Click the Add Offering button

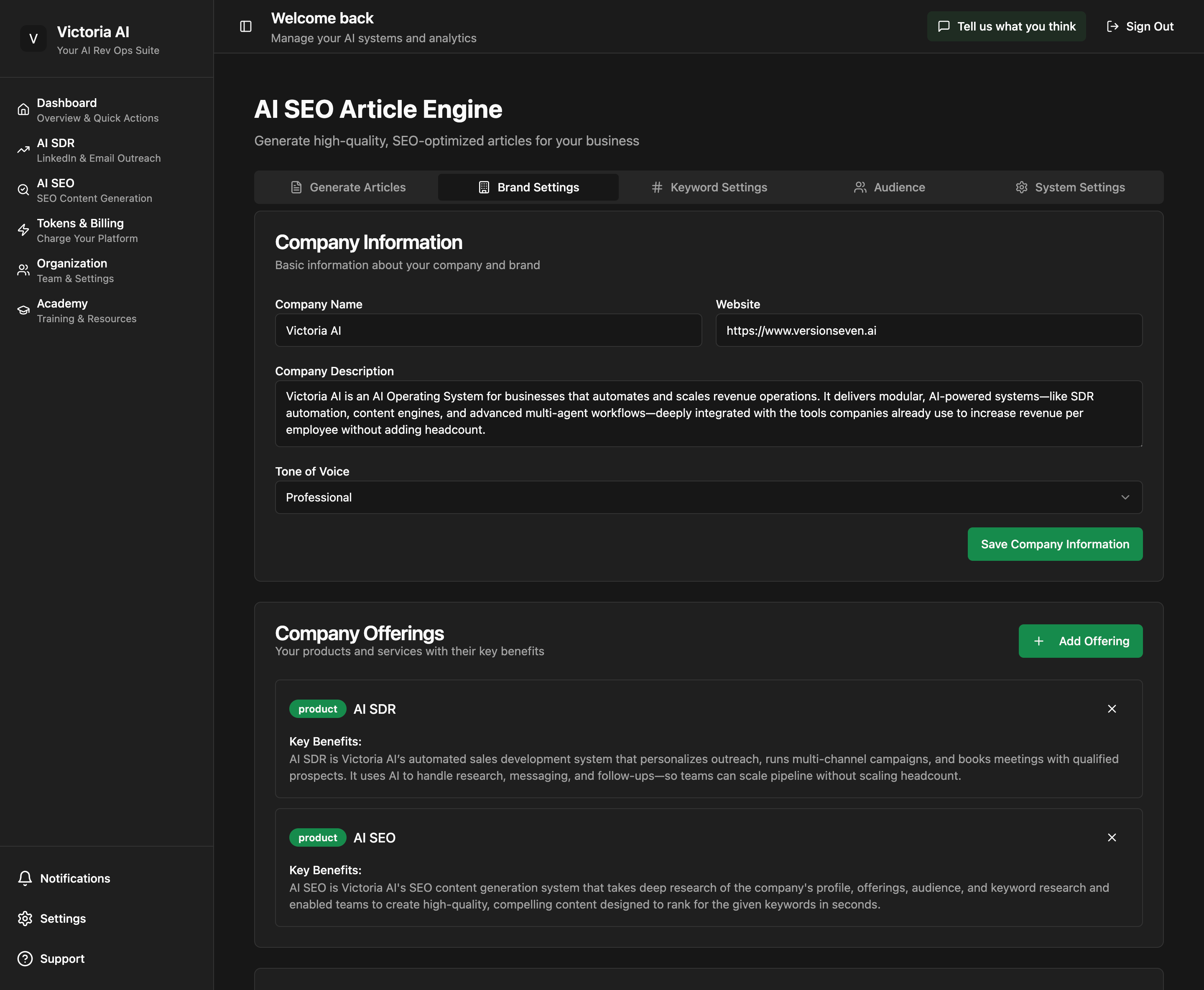[x=1080, y=641]
